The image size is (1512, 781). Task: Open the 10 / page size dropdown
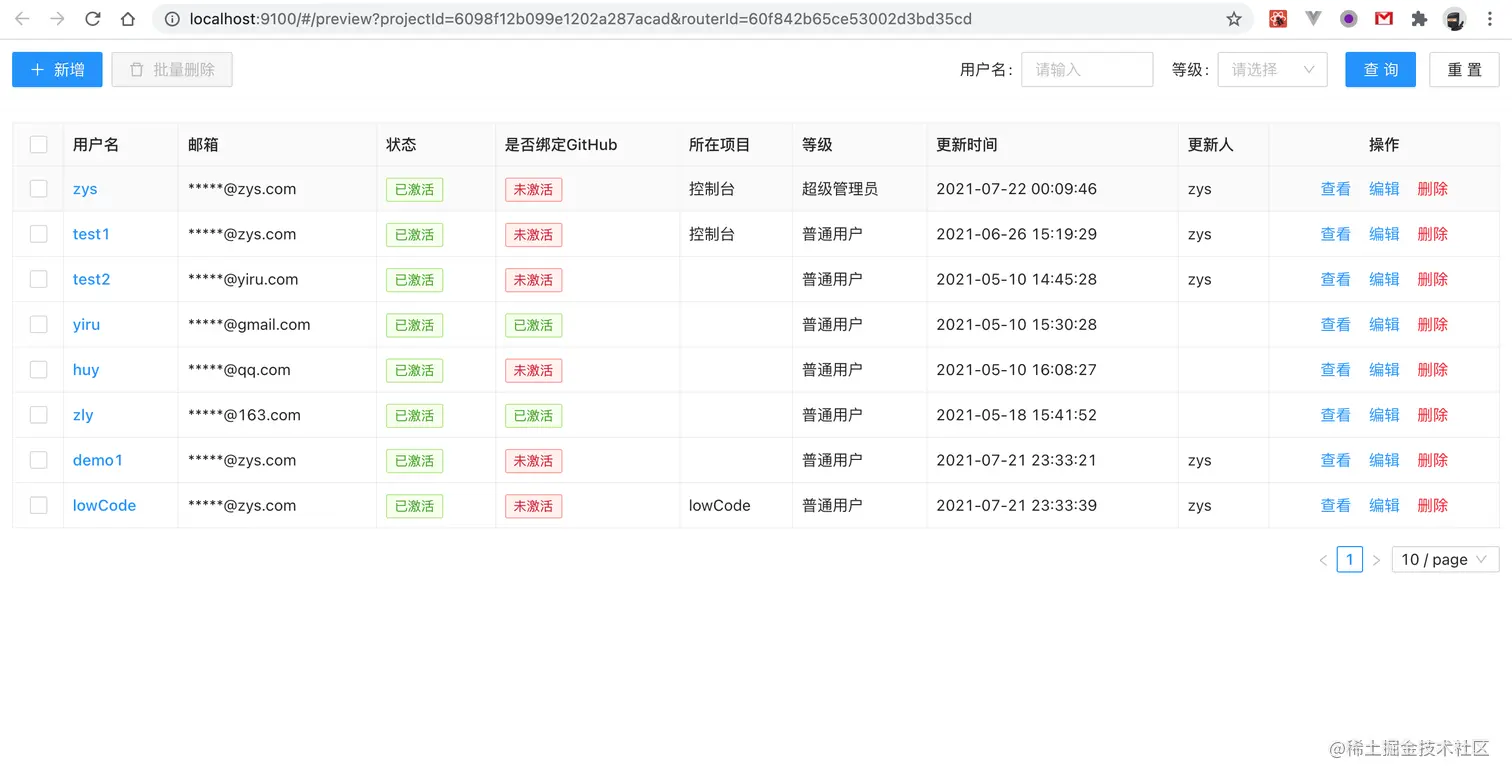(x=1445, y=560)
